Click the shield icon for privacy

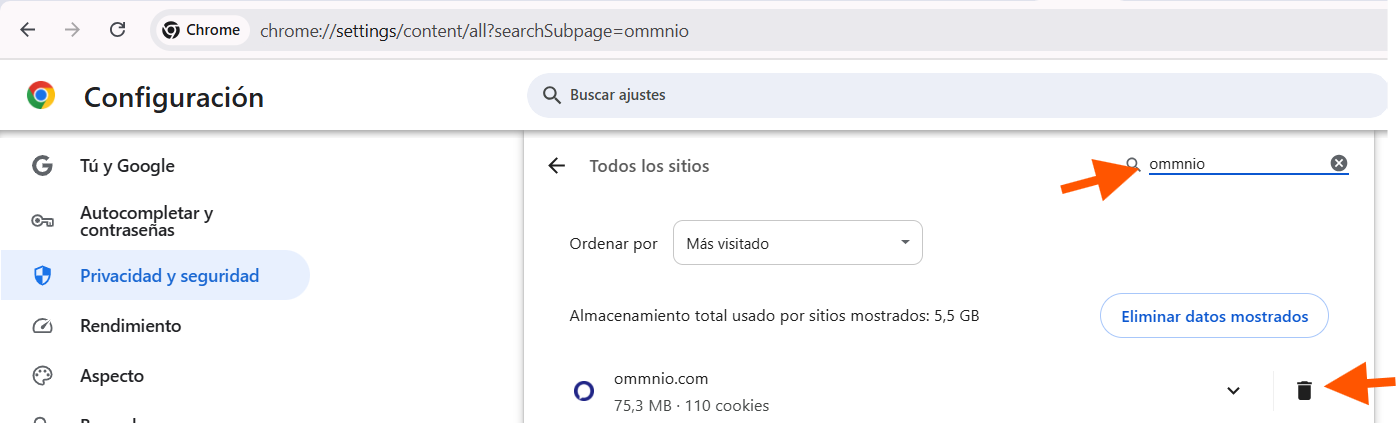pyautogui.click(x=42, y=276)
